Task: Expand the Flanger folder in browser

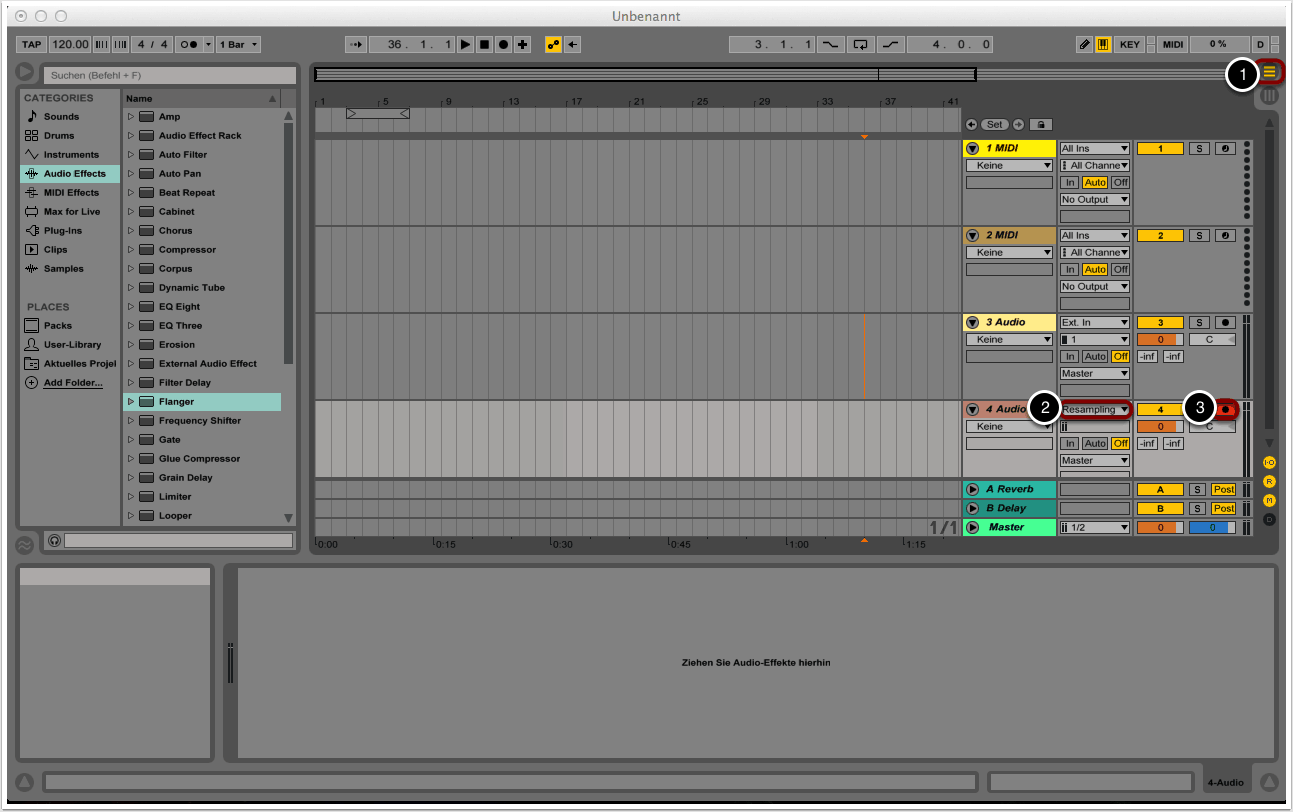Action: 130,402
